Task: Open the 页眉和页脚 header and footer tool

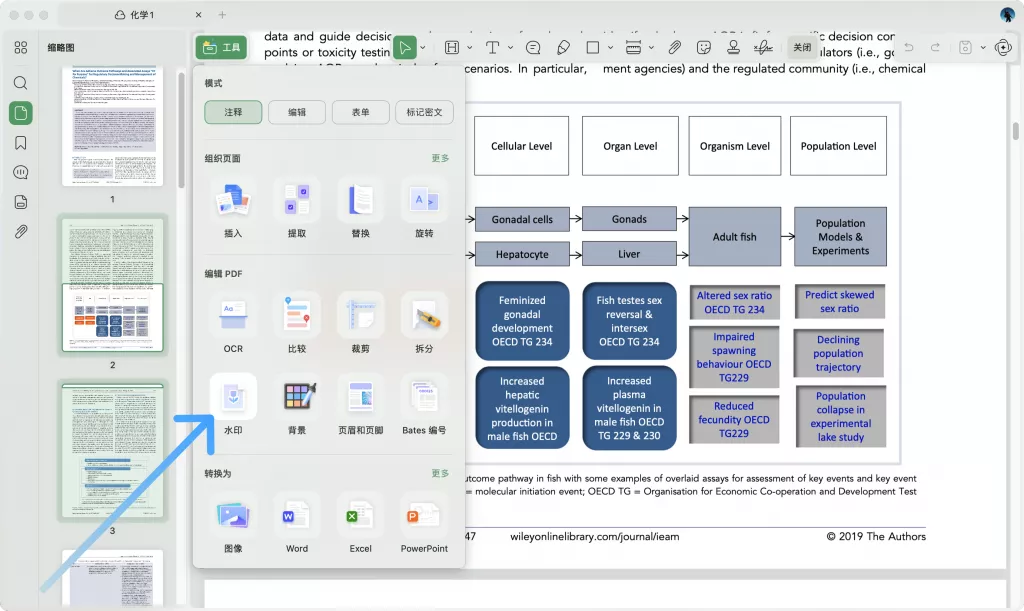Action: tap(360, 405)
